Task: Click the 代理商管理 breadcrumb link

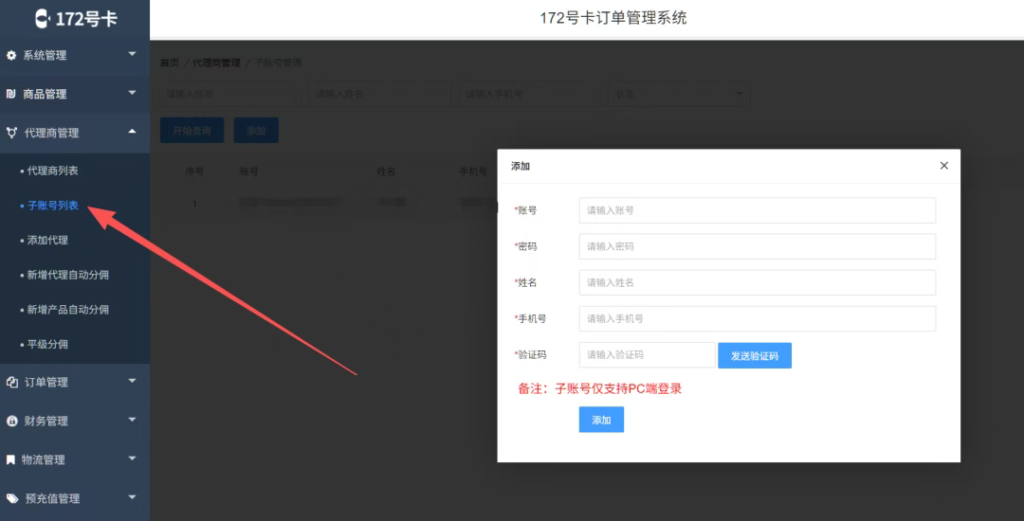Action: coord(216,63)
